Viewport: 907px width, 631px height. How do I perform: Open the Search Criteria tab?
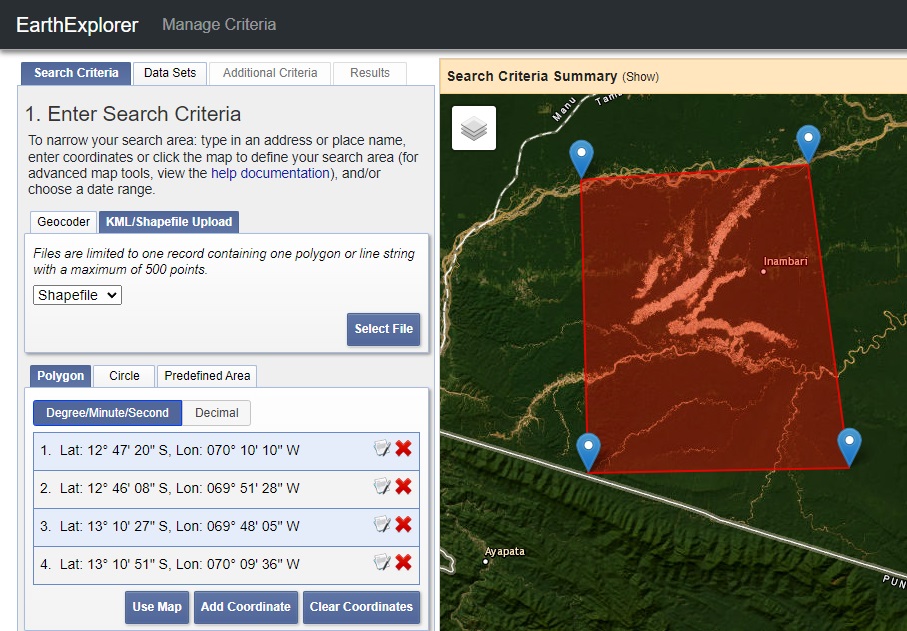pyautogui.click(x=76, y=73)
